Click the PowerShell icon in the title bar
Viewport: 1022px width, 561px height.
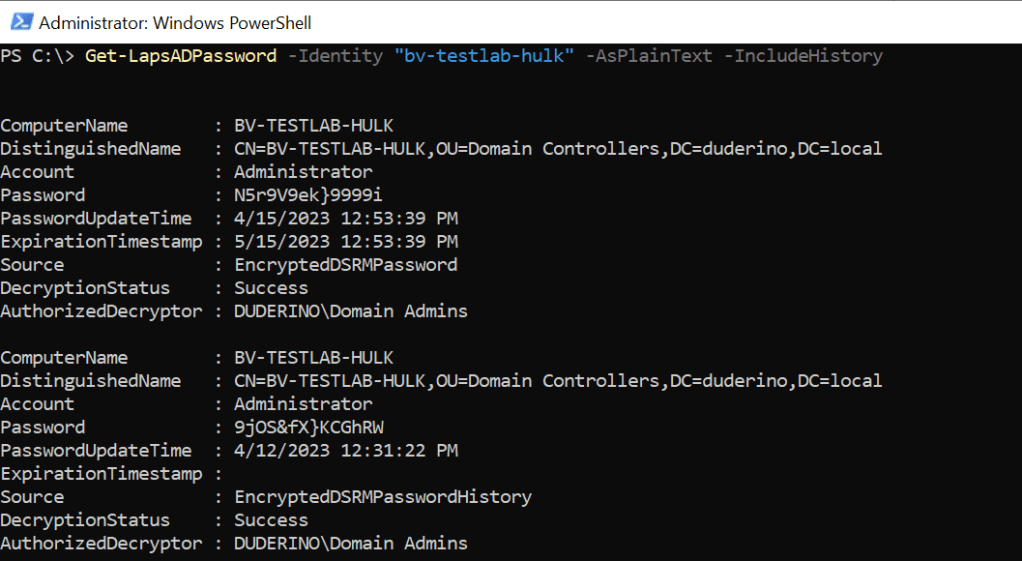click(x=18, y=21)
